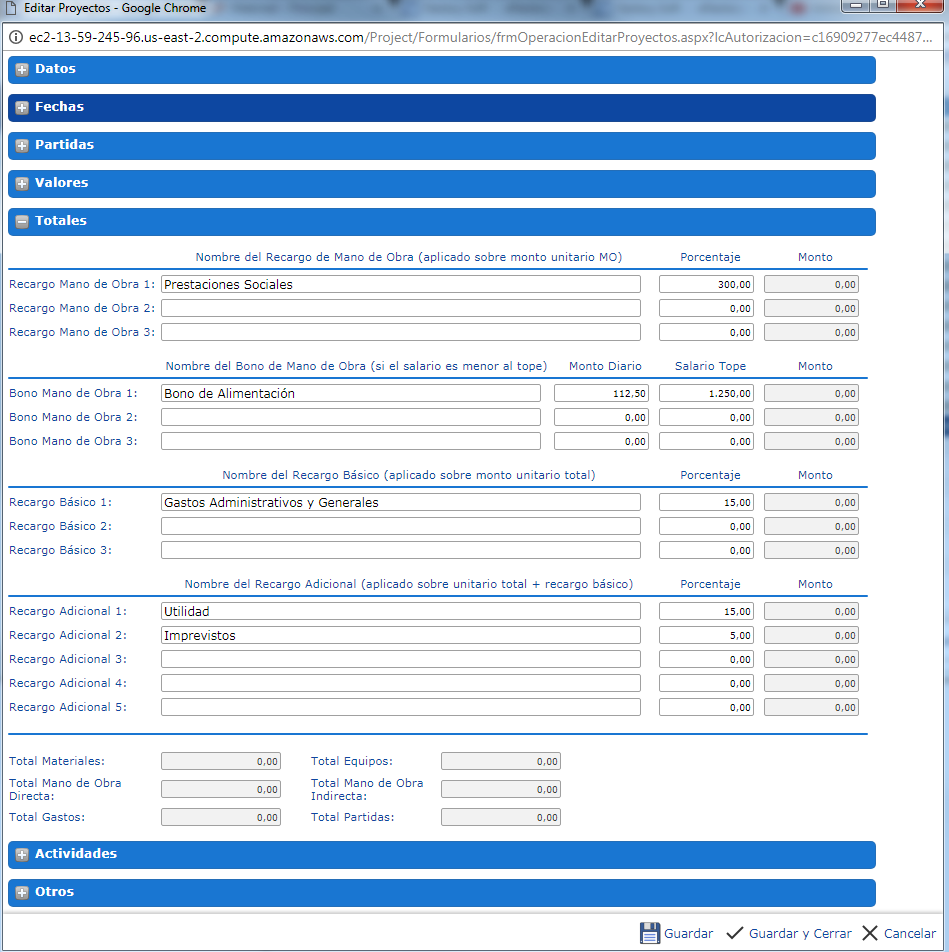Click Recargo Mano de Obra 3 name field
This screenshot has height=952, width=949.
401,332
